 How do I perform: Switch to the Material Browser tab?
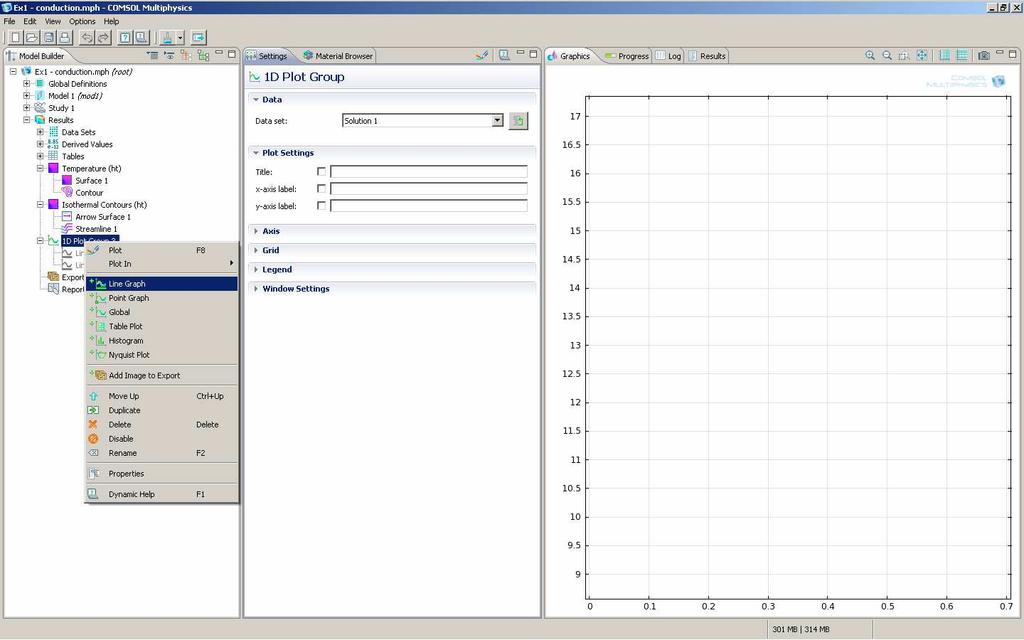(338, 56)
